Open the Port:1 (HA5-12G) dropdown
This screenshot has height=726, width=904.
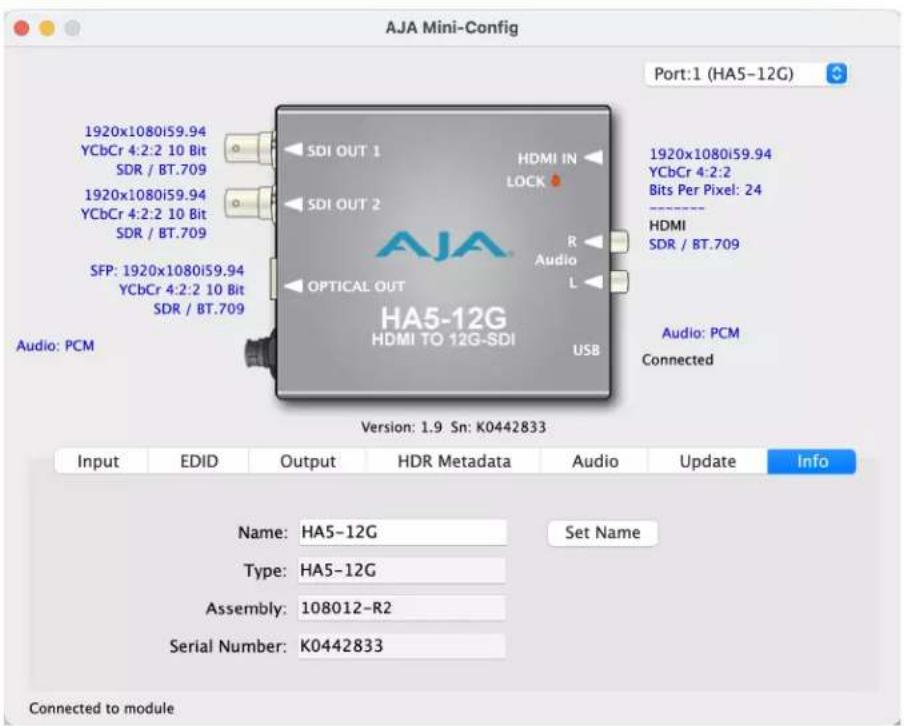[746, 74]
